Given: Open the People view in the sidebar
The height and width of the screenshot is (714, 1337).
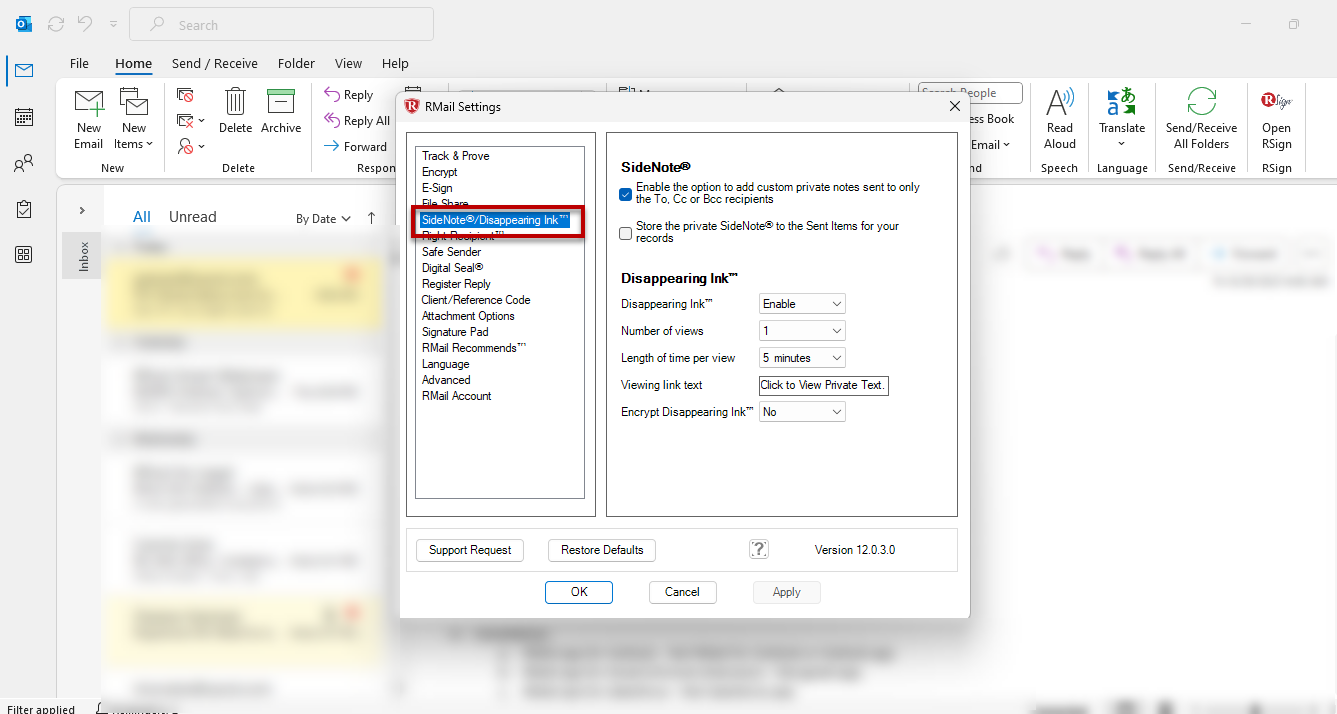Looking at the screenshot, I should pos(24,163).
